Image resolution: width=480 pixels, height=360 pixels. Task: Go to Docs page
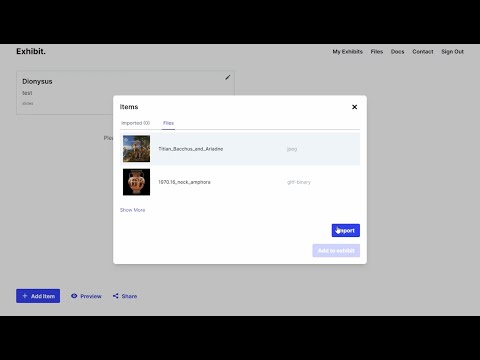coord(397,52)
